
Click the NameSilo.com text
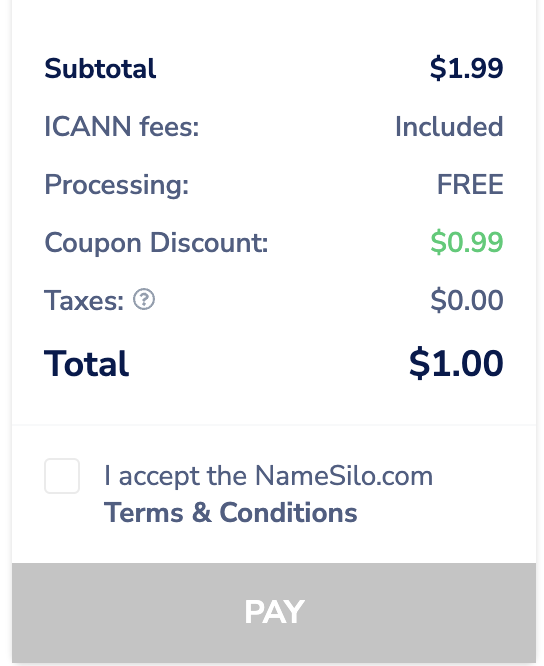(x=344, y=475)
